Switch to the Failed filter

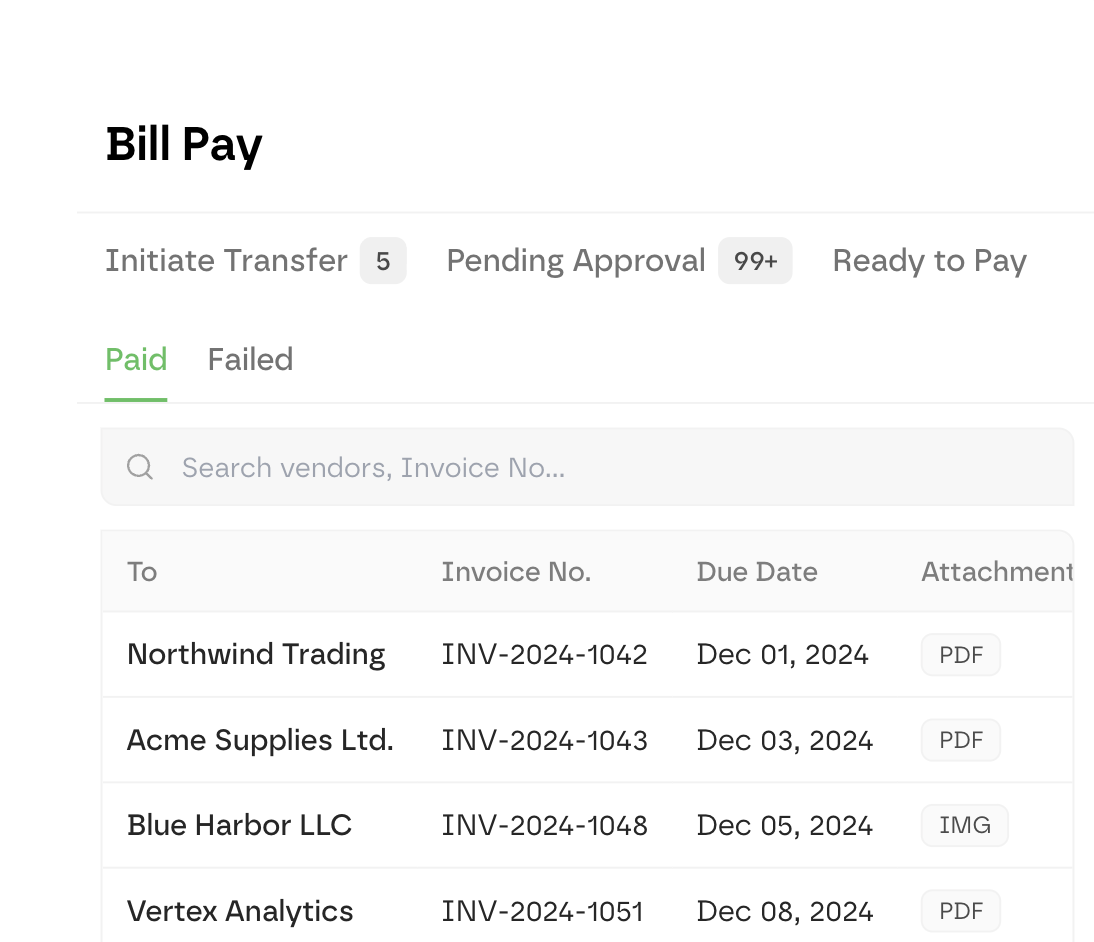(250, 359)
